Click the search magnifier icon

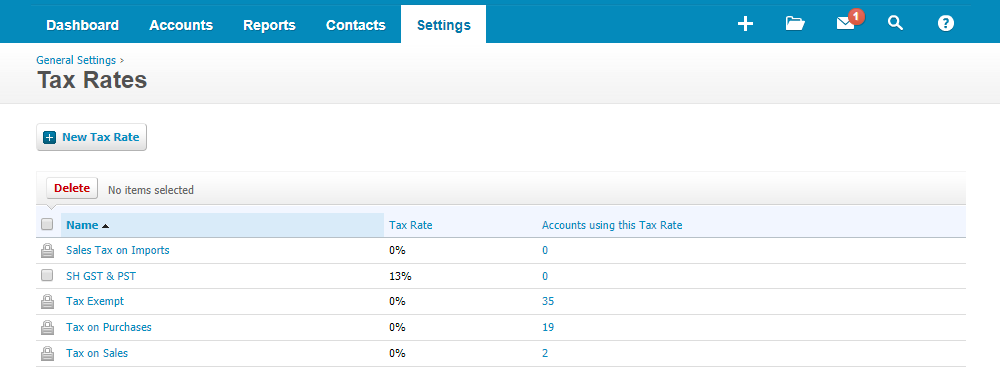895,24
